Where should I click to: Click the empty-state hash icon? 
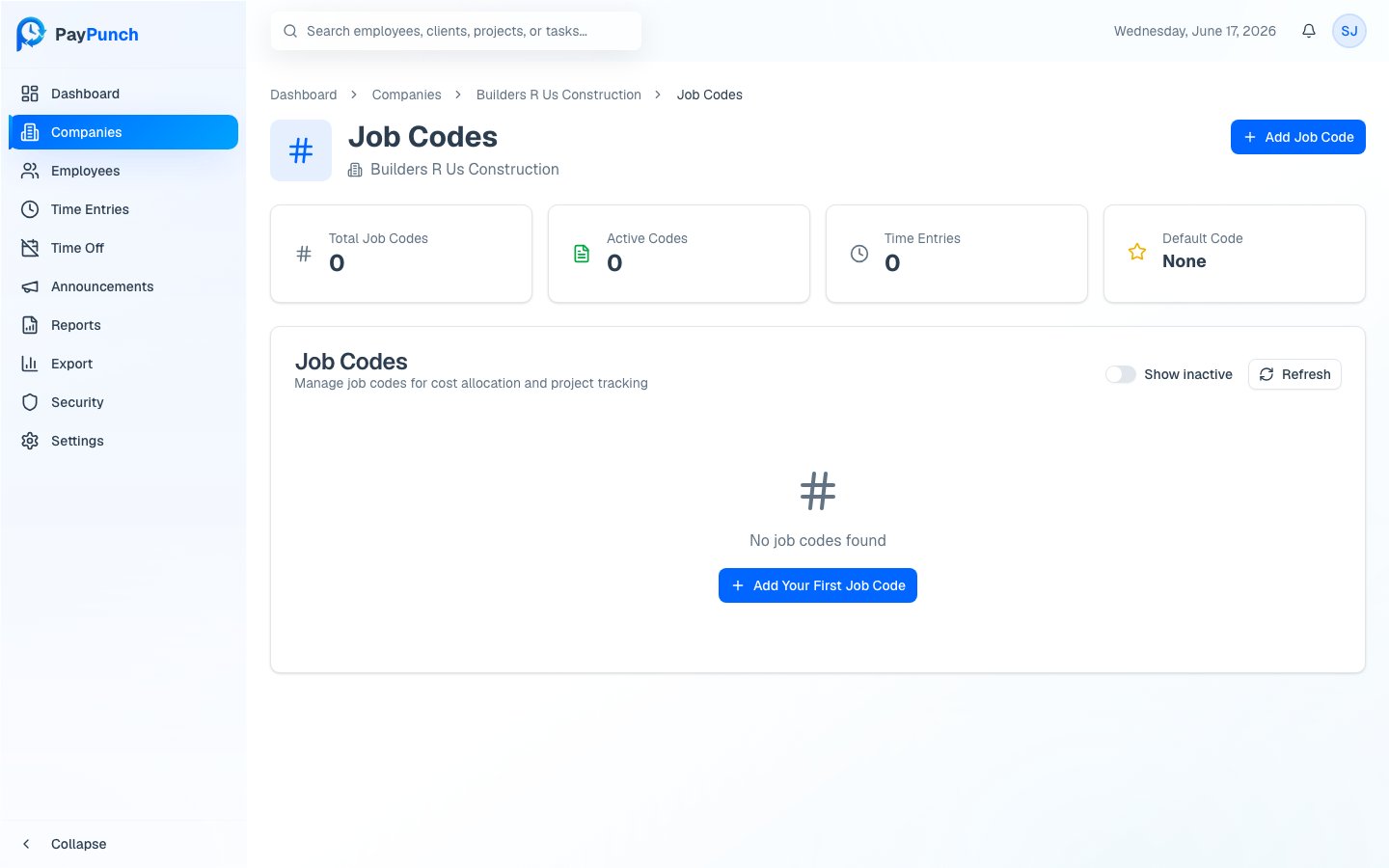[x=818, y=491]
